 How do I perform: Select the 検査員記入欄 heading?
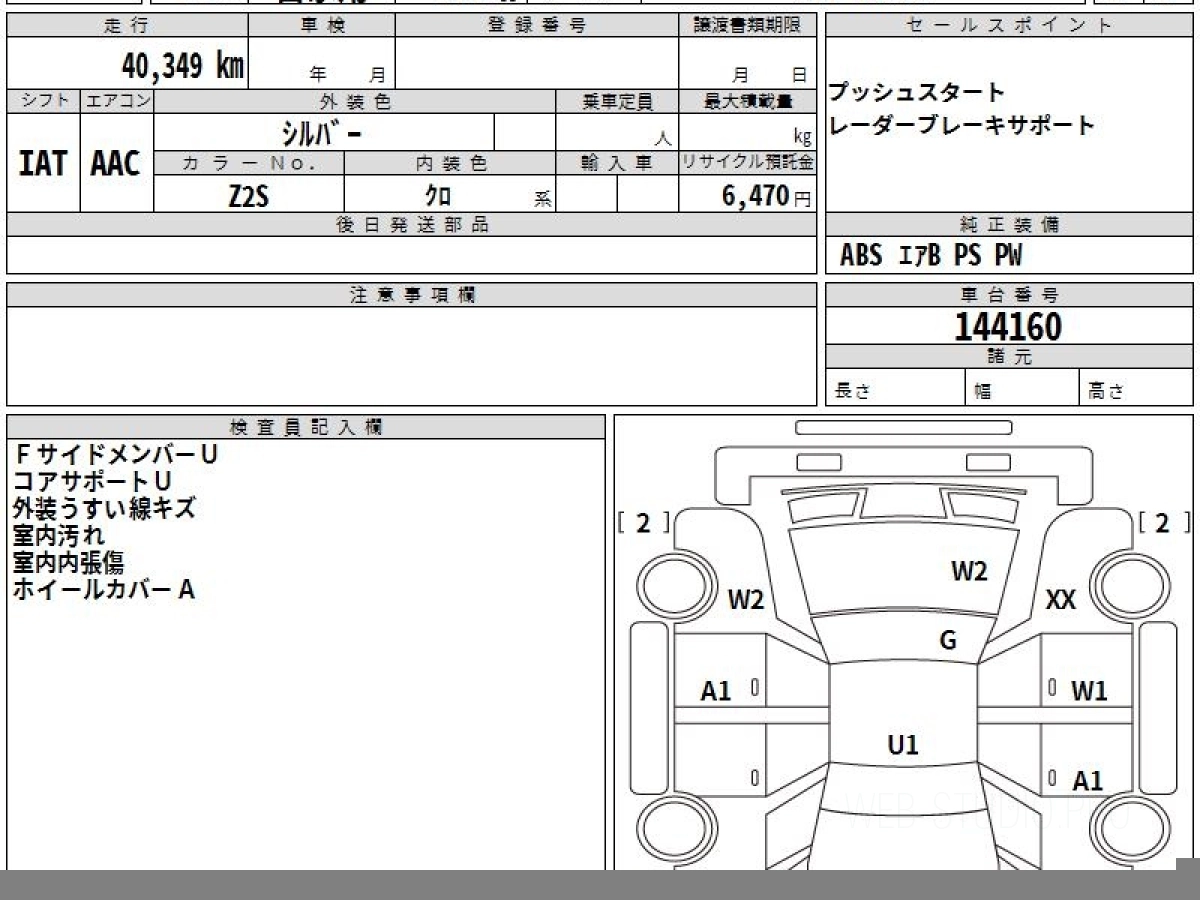coord(306,427)
